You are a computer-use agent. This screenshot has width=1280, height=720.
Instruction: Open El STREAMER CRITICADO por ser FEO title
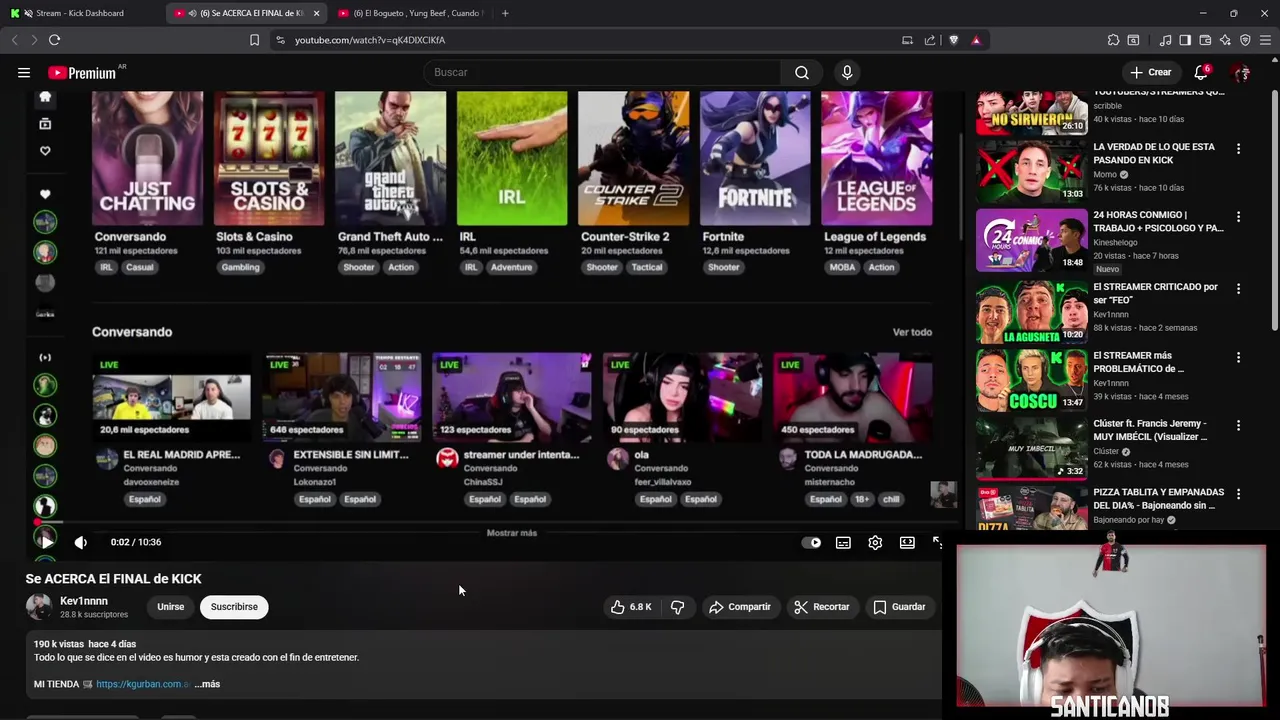click(x=1155, y=293)
